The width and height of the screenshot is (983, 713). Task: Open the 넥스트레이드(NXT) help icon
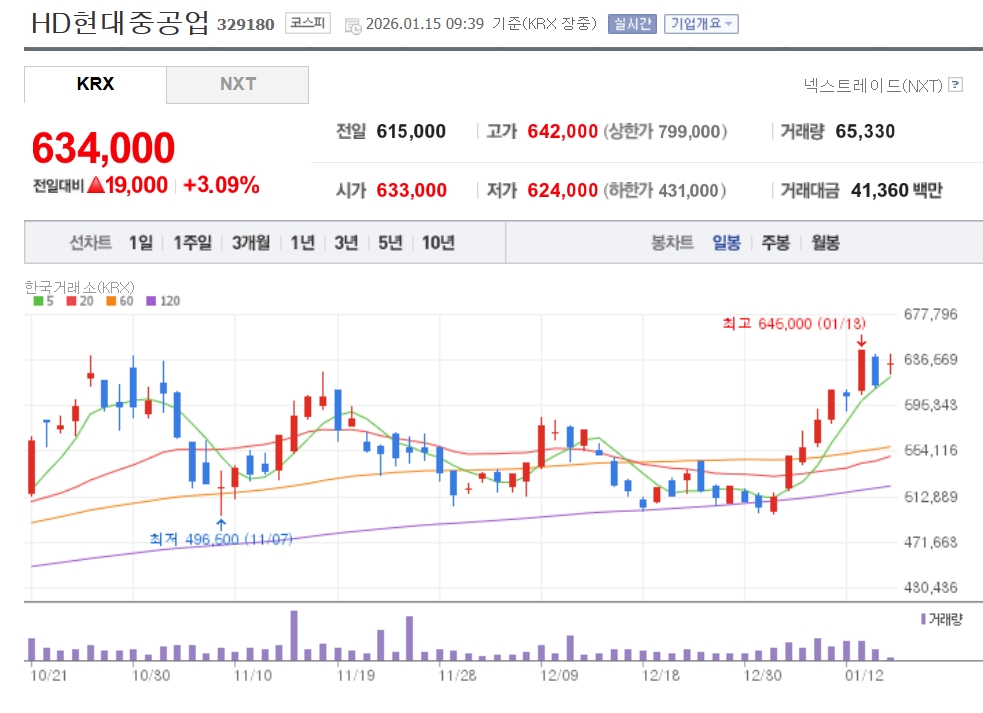[x=955, y=85]
